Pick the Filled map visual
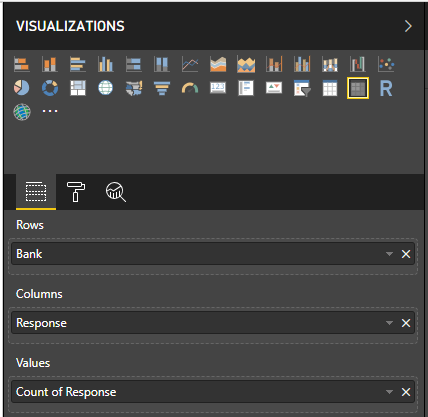This screenshot has height=417, width=428. [134, 88]
